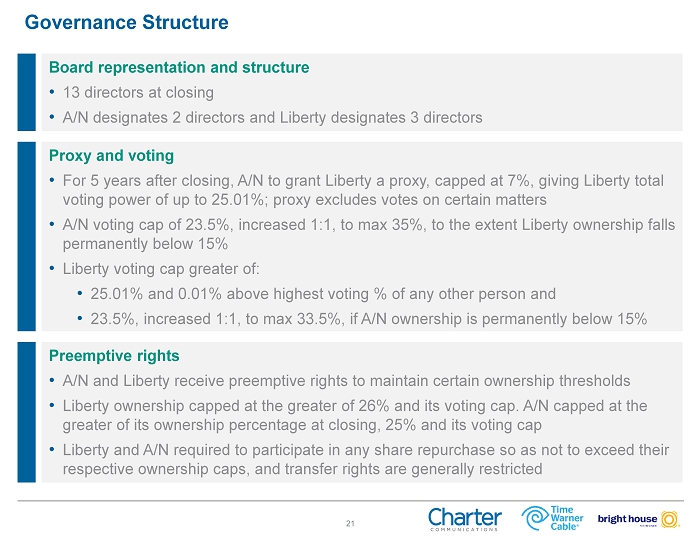Select the Governance Structure slide title
700x536 pixels.
click(126, 21)
